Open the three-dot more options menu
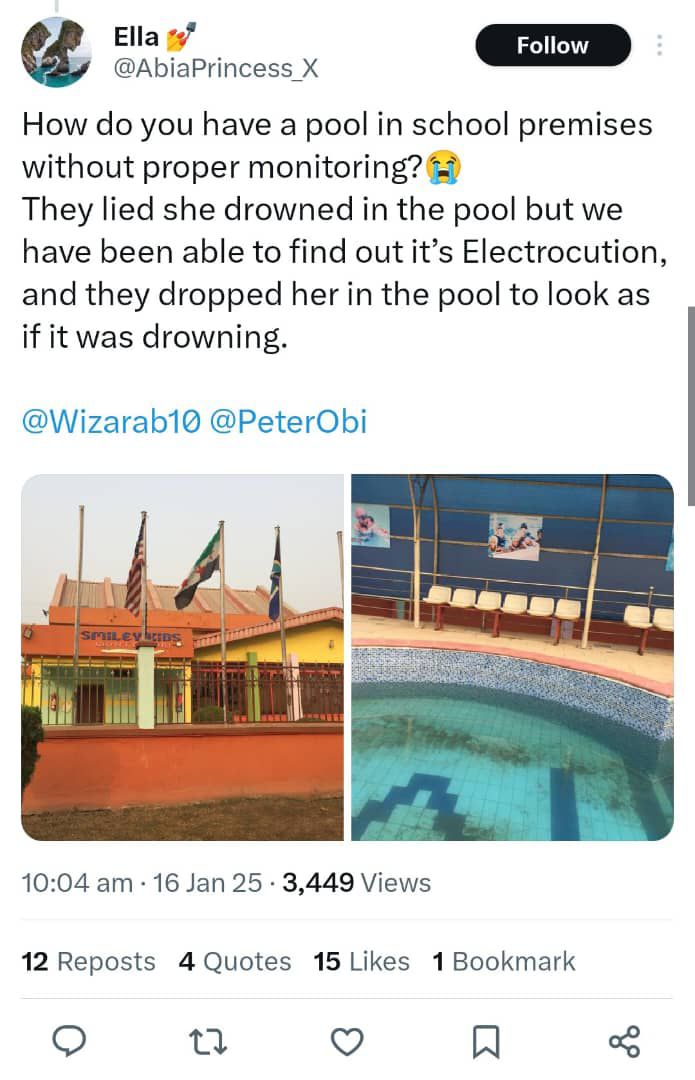Screen dimensions: 695x1080 (659, 46)
